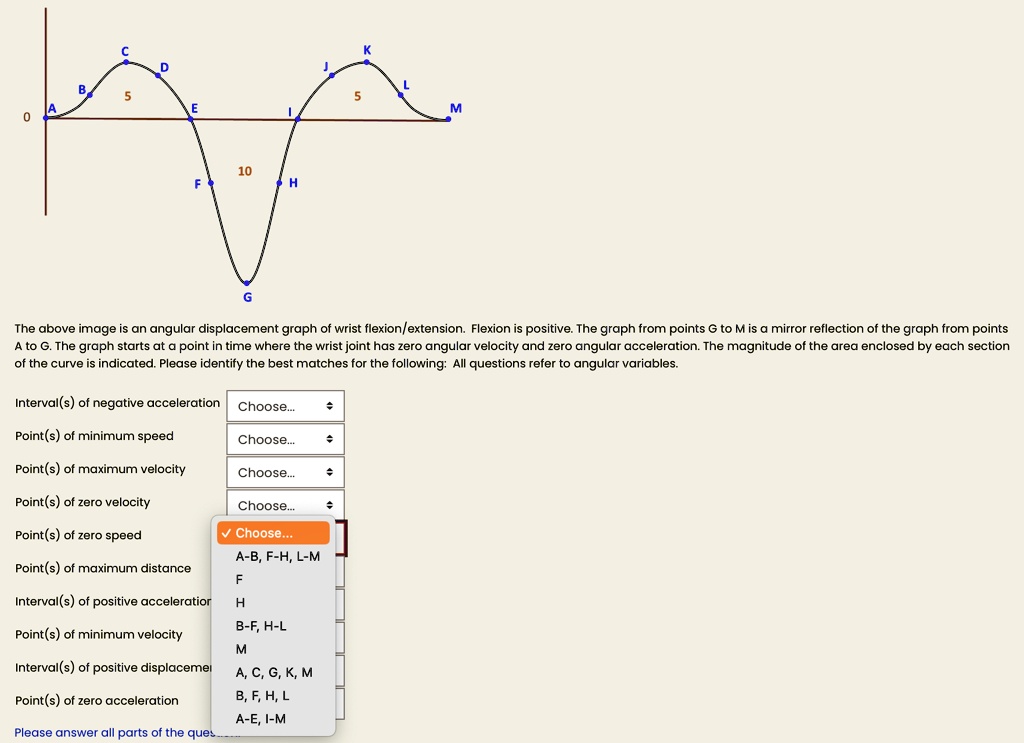
Task: Choose option 'A-E, I-M'
Action: tap(273, 718)
